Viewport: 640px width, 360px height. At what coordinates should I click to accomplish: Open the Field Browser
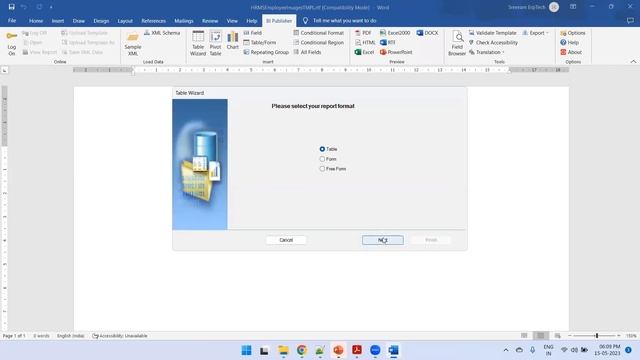[457, 43]
